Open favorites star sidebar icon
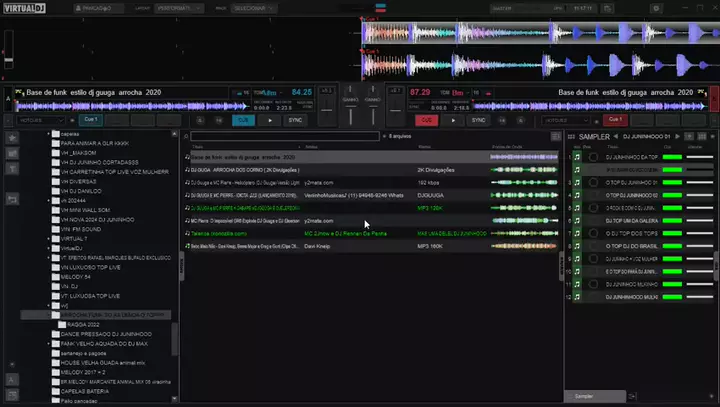The height and width of the screenshot is (407, 720). click(12, 137)
